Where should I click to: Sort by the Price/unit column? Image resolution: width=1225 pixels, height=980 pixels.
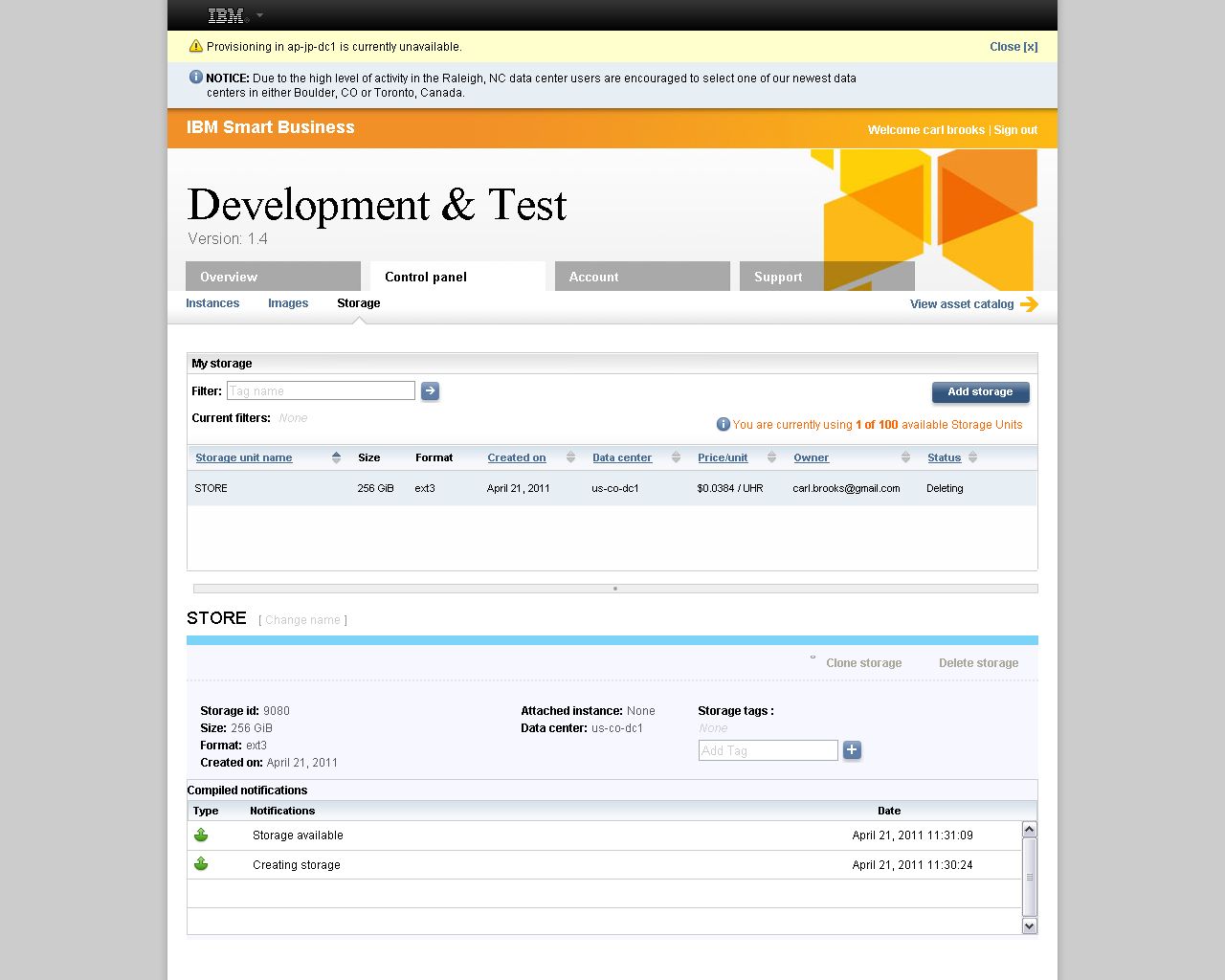pos(723,457)
